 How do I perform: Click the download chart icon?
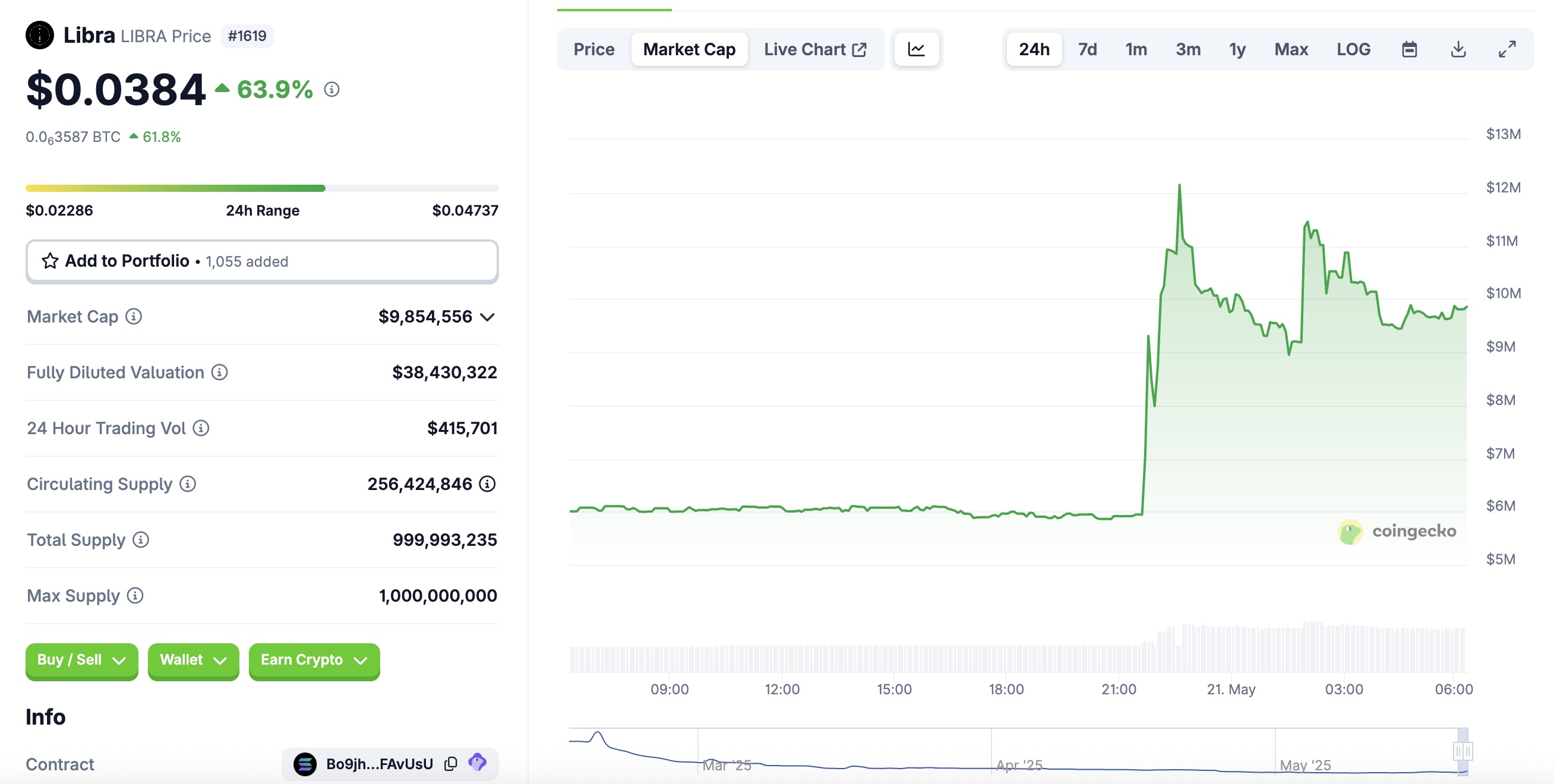[x=1458, y=49]
